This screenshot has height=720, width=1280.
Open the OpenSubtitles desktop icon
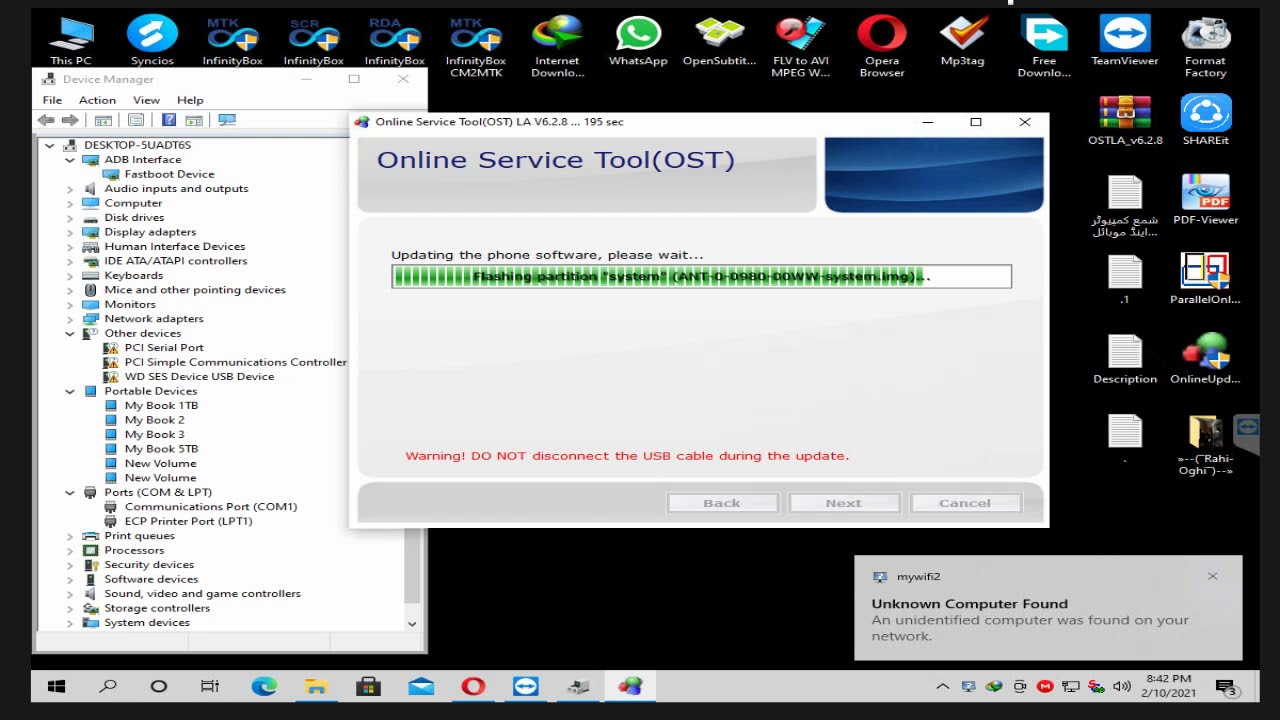pos(719,41)
